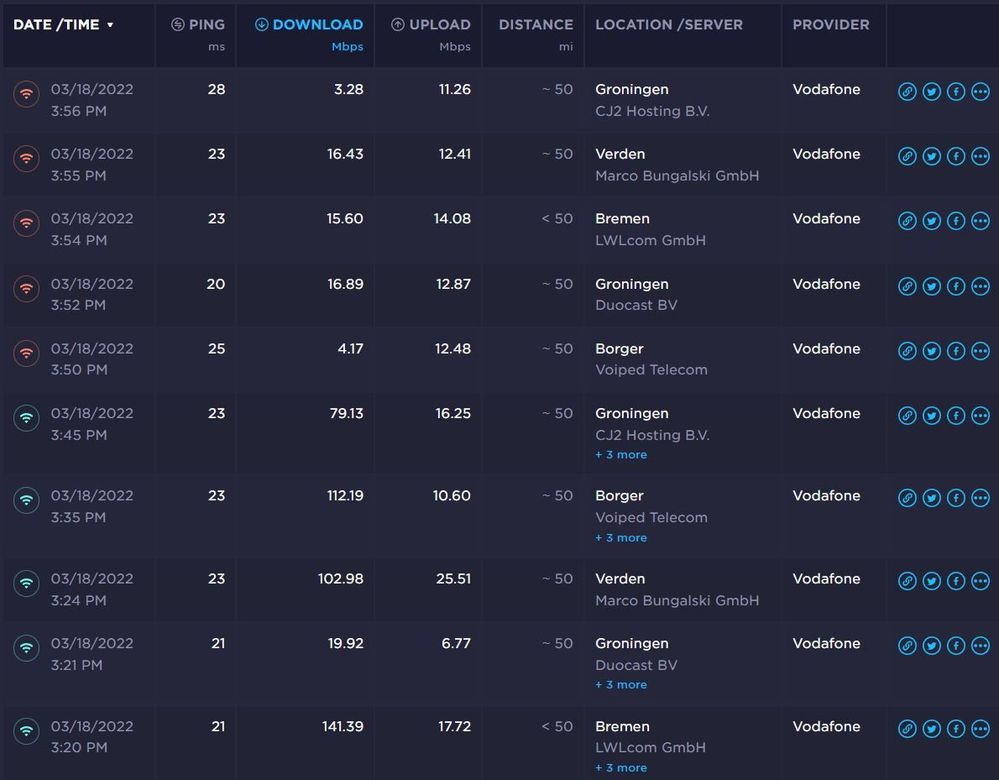Select download value 141.39

click(343, 726)
